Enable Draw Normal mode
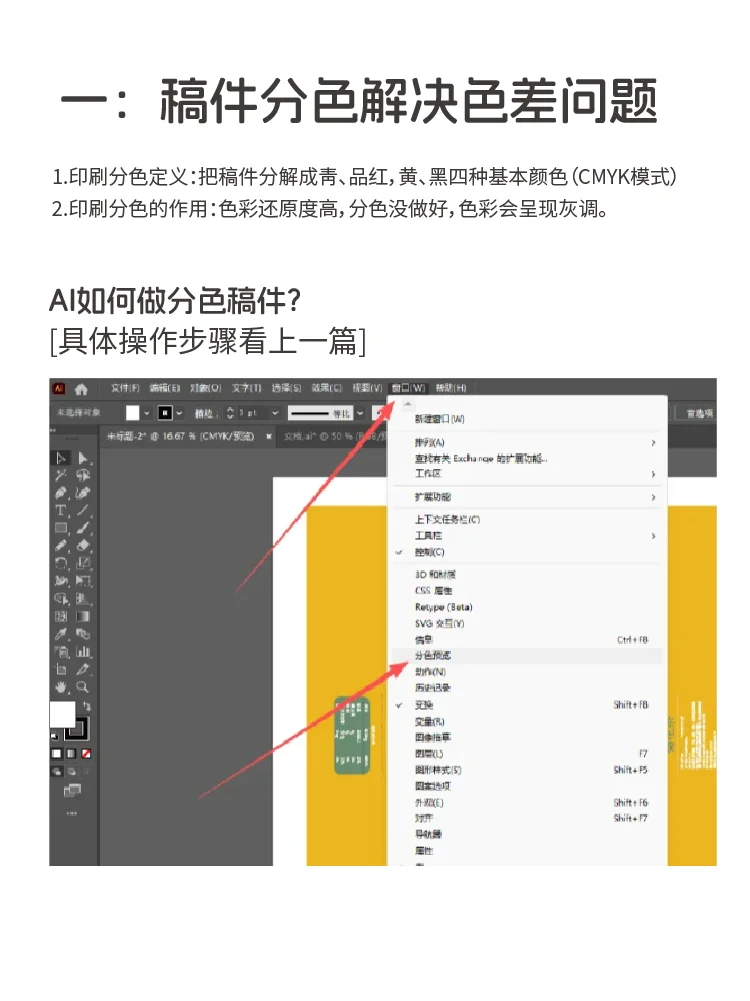This screenshot has height=1001, width=750. click(x=56, y=771)
